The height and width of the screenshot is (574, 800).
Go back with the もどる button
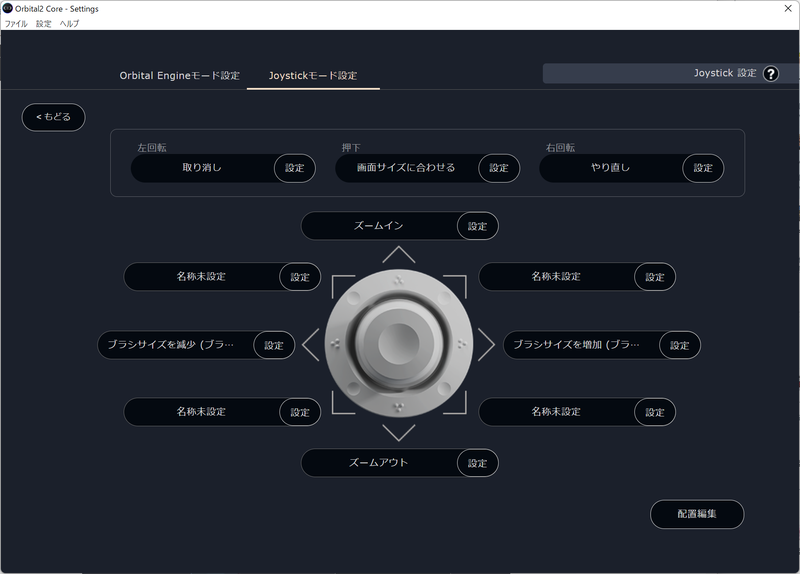(x=54, y=117)
